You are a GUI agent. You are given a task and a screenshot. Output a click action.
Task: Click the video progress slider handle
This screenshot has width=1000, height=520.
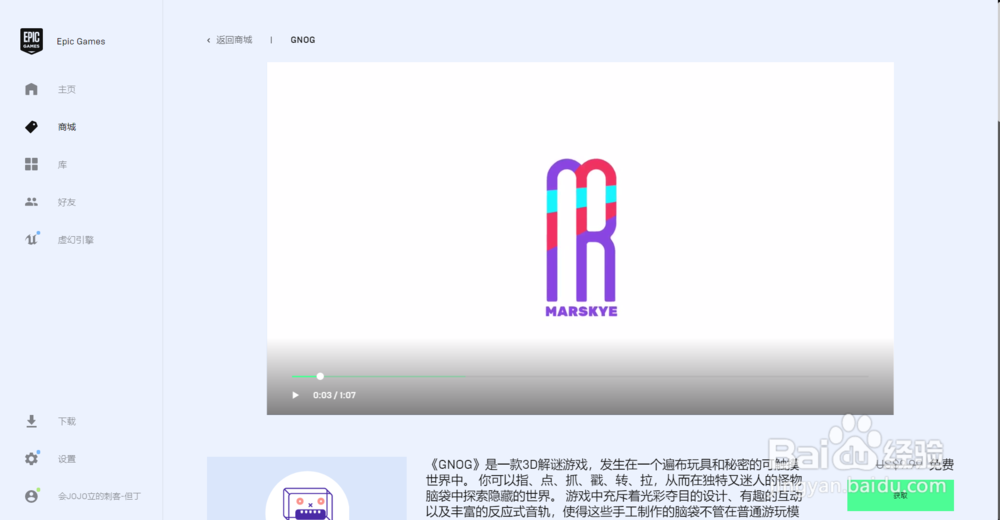pyautogui.click(x=320, y=376)
